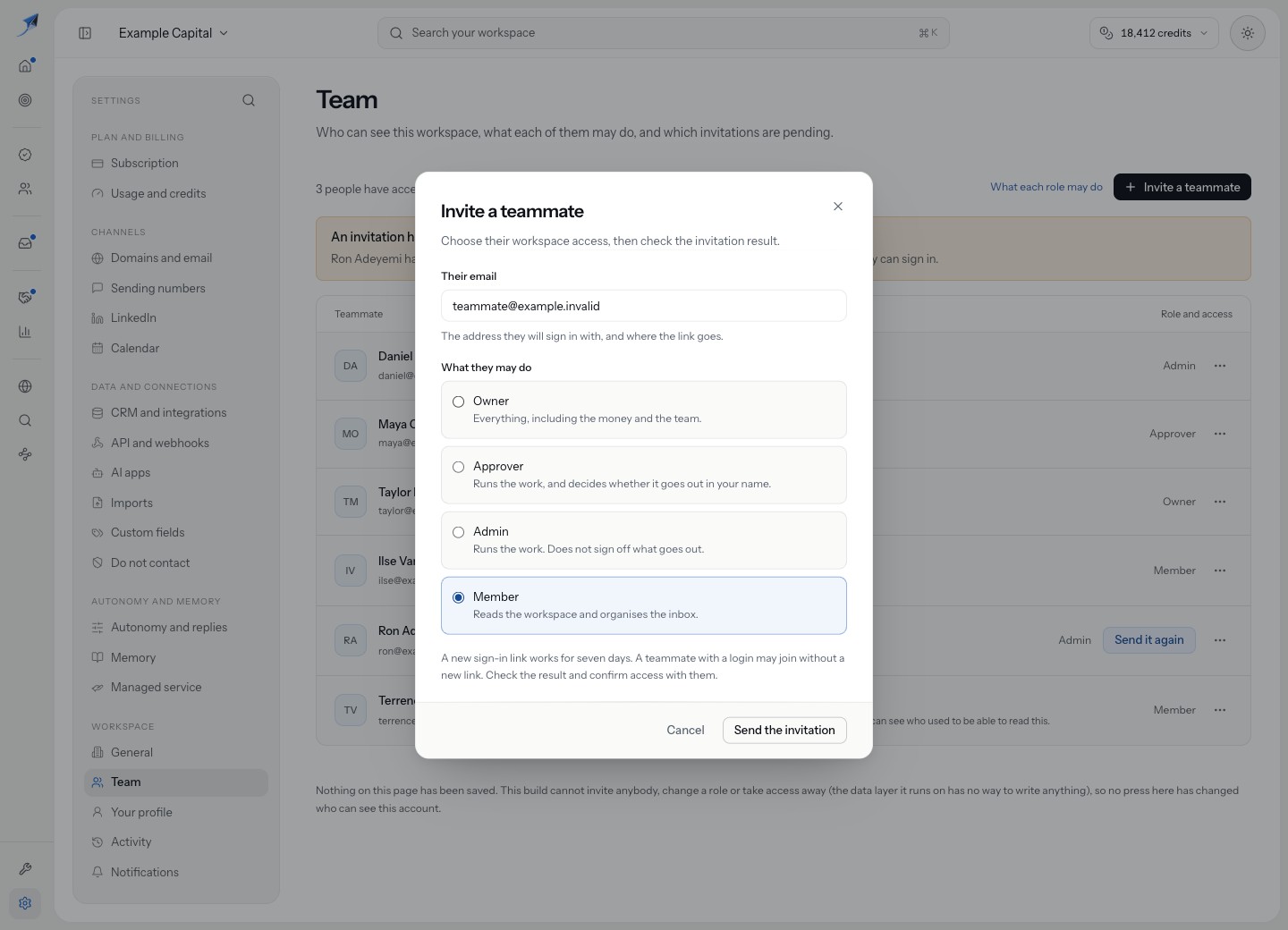Click the Their email input field
This screenshot has height=930, width=1288.
click(644, 306)
